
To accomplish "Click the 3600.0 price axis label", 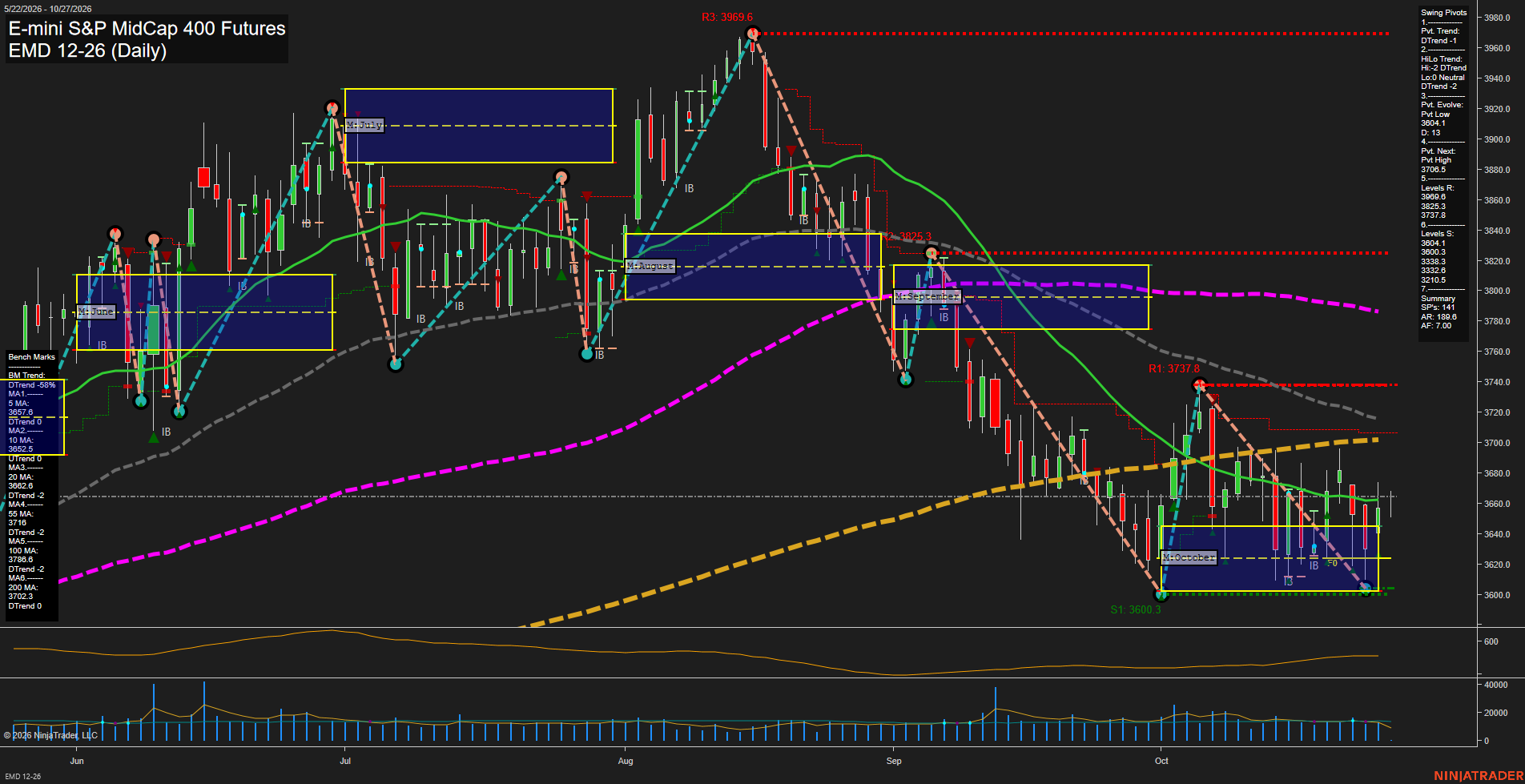I will [x=1497, y=595].
